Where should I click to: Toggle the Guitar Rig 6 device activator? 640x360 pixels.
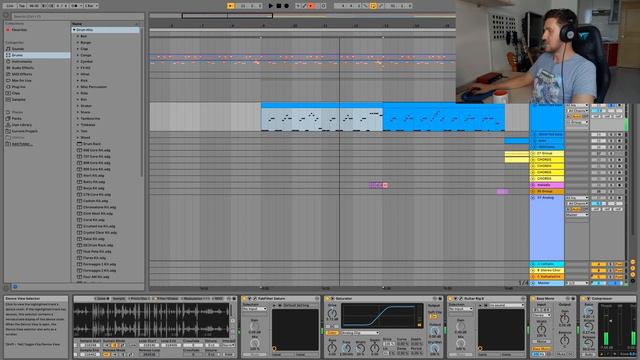tap(451, 299)
